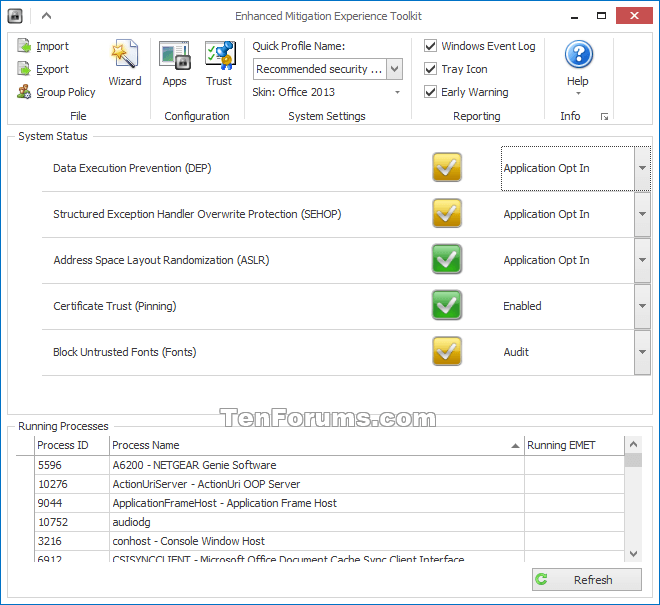Viewport: 660px width, 605px height.
Task: Open the Info group dialog launcher
Action: click(x=604, y=117)
